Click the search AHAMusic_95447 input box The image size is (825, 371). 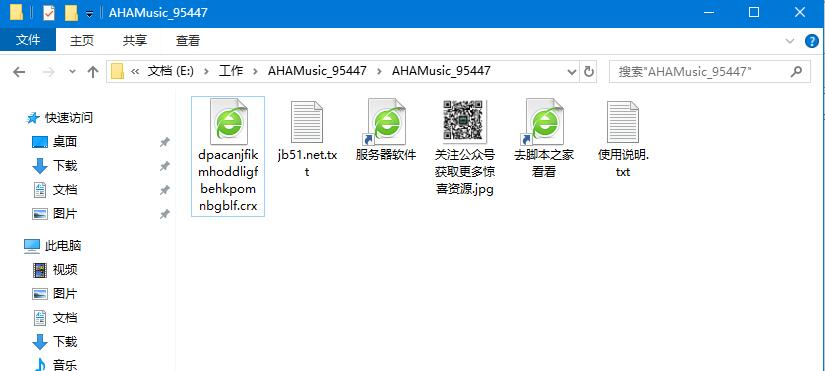click(x=709, y=71)
